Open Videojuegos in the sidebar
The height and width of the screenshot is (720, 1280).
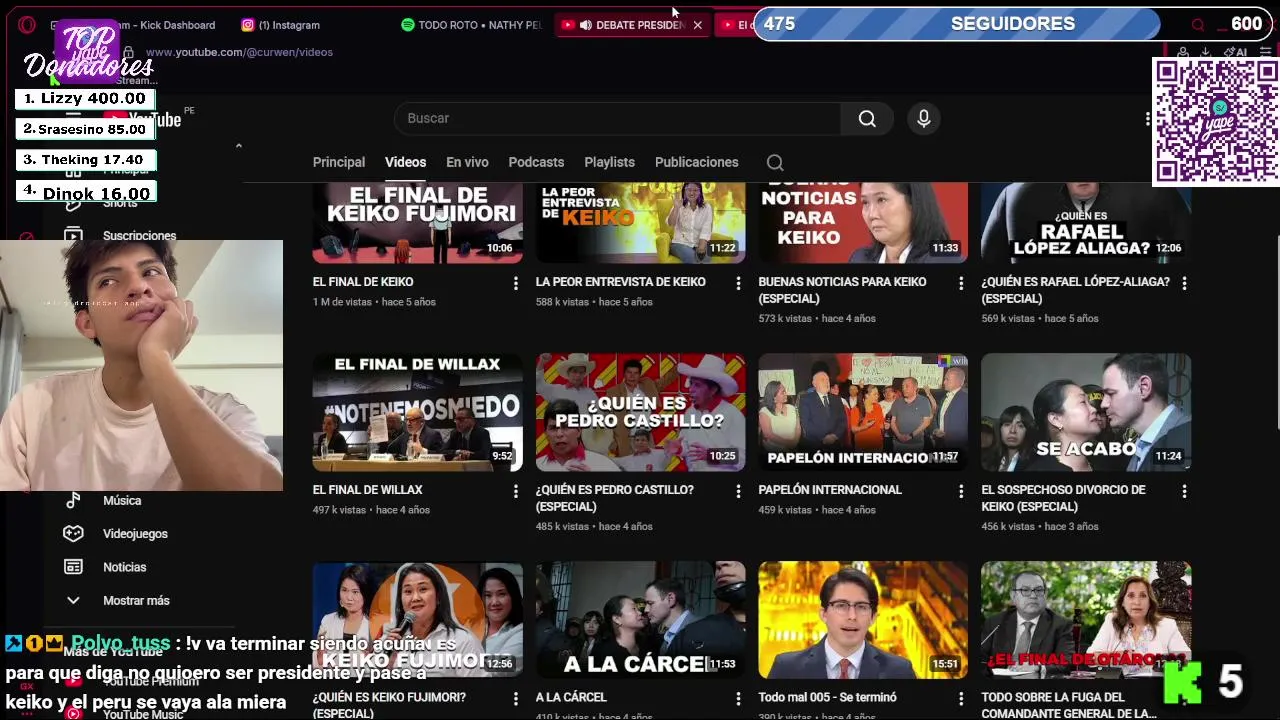click(135, 534)
